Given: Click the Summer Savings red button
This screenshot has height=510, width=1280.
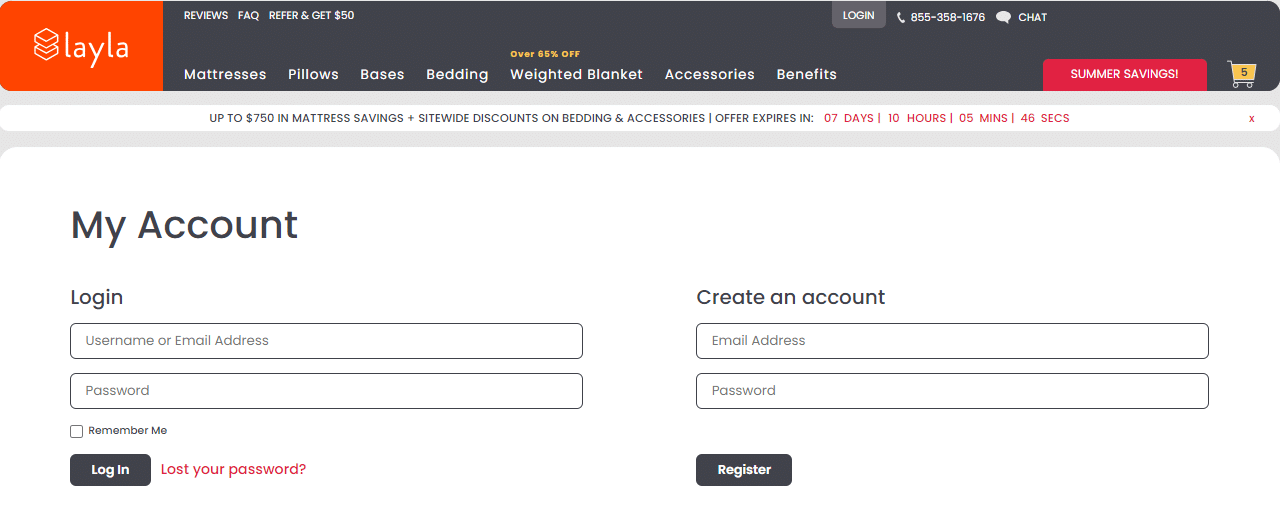Looking at the screenshot, I should [1124, 74].
